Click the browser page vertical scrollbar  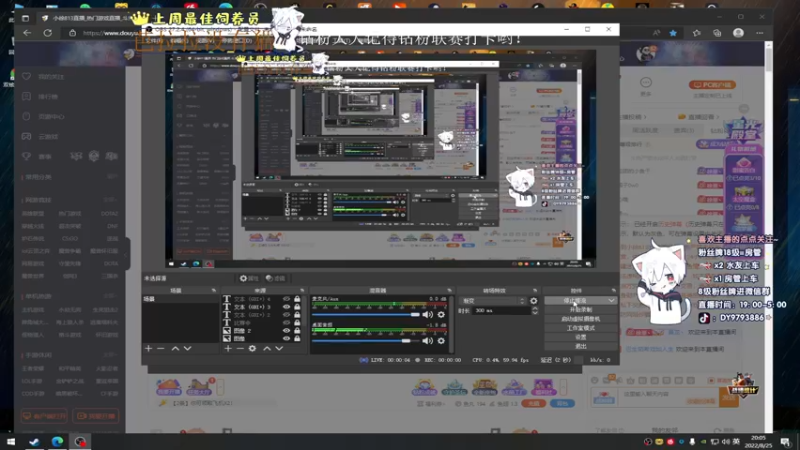click(x=768, y=237)
